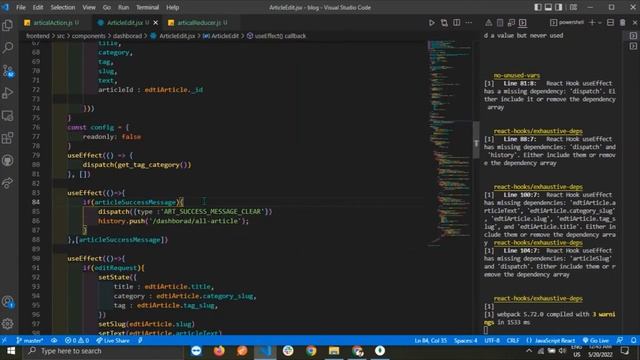Open the Manage gear menu

pyautogui.click(x=8, y=324)
